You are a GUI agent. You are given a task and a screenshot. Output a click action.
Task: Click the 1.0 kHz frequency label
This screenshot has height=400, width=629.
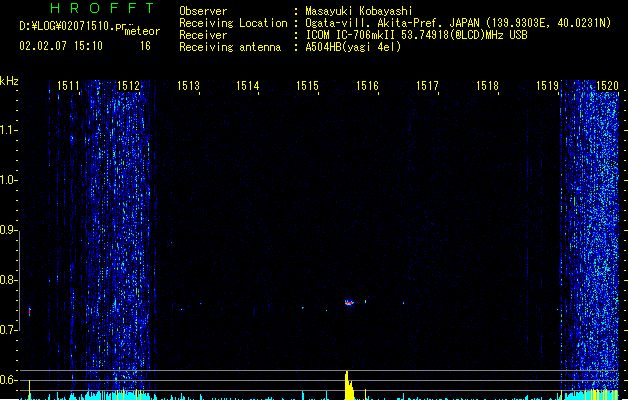click(x=8, y=180)
